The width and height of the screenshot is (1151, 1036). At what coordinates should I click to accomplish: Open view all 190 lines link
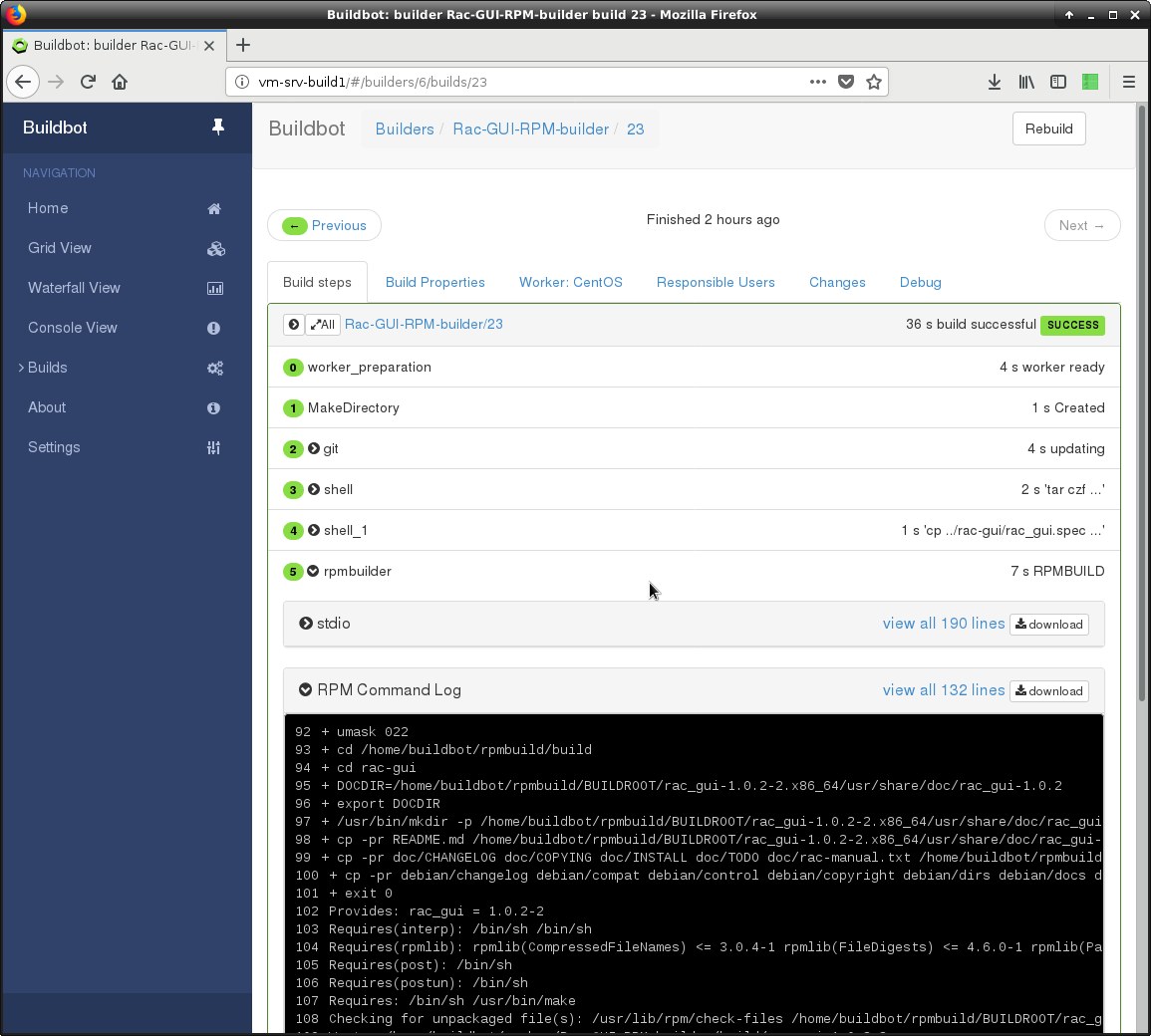pos(943,624)
